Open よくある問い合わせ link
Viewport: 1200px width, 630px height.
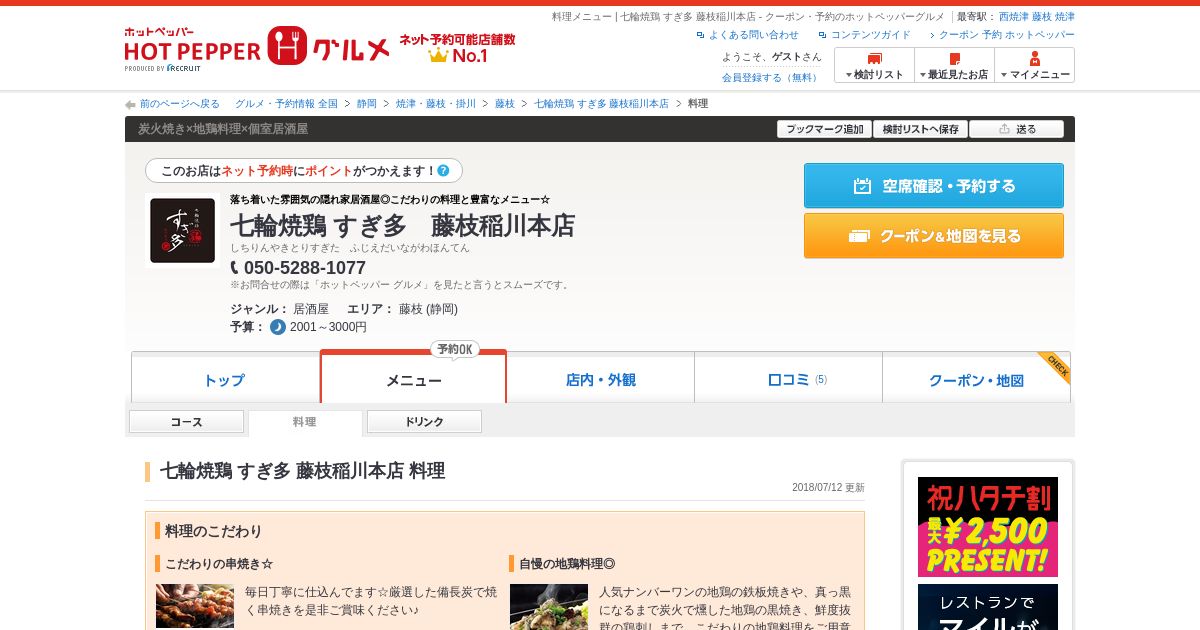tap(753, 35)
